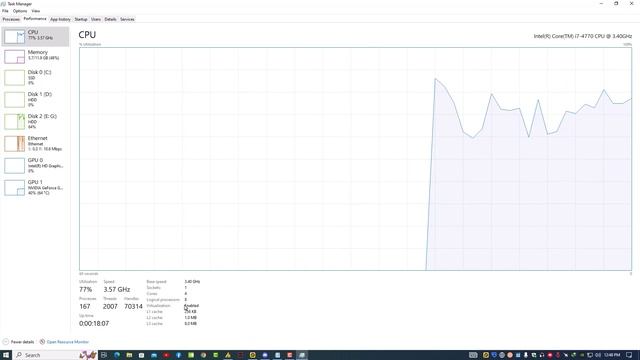Click the 77% utilization value
640x360 pixels.
tap(85, 289)
